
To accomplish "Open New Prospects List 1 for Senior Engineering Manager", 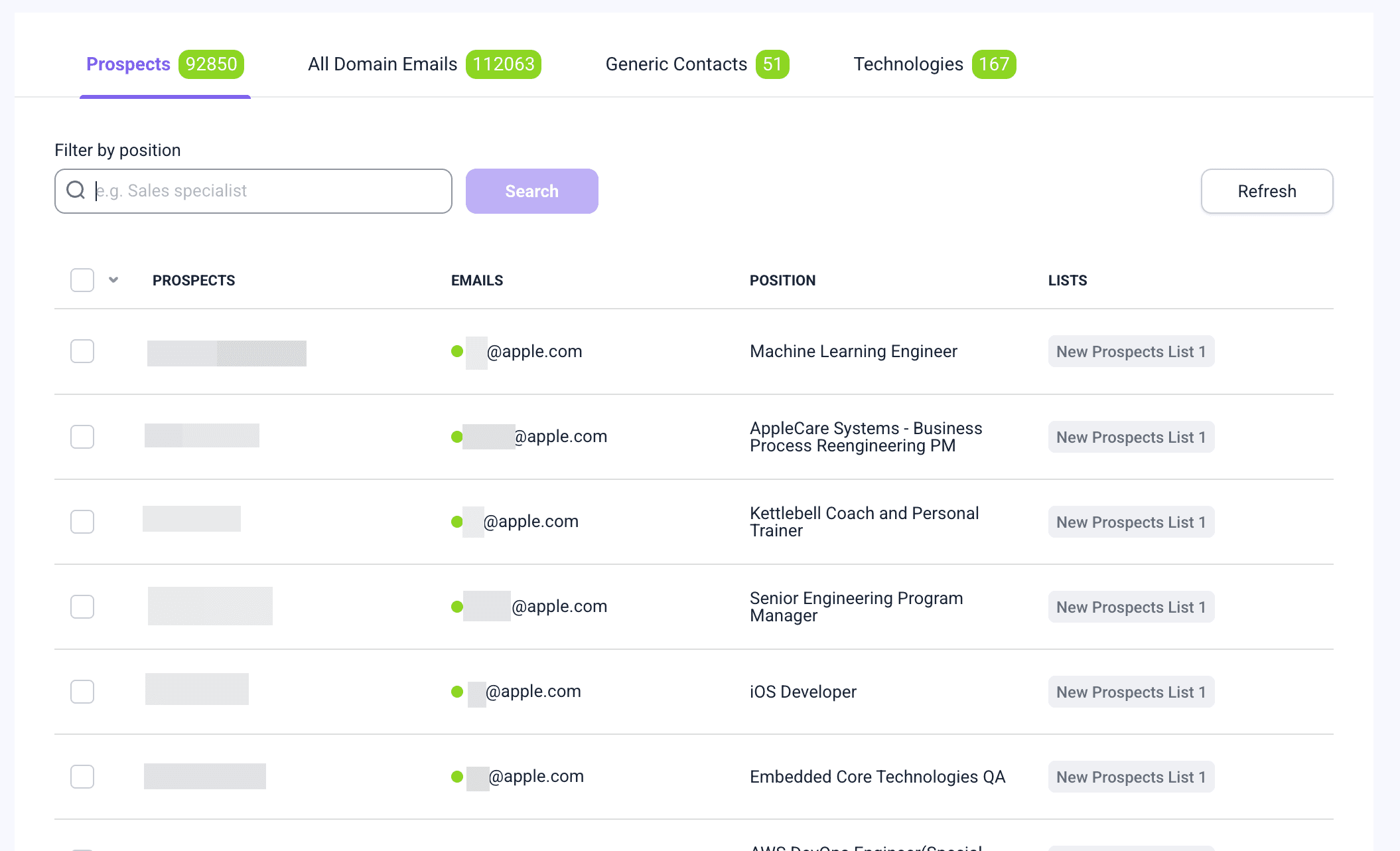I will (1131, 607).
